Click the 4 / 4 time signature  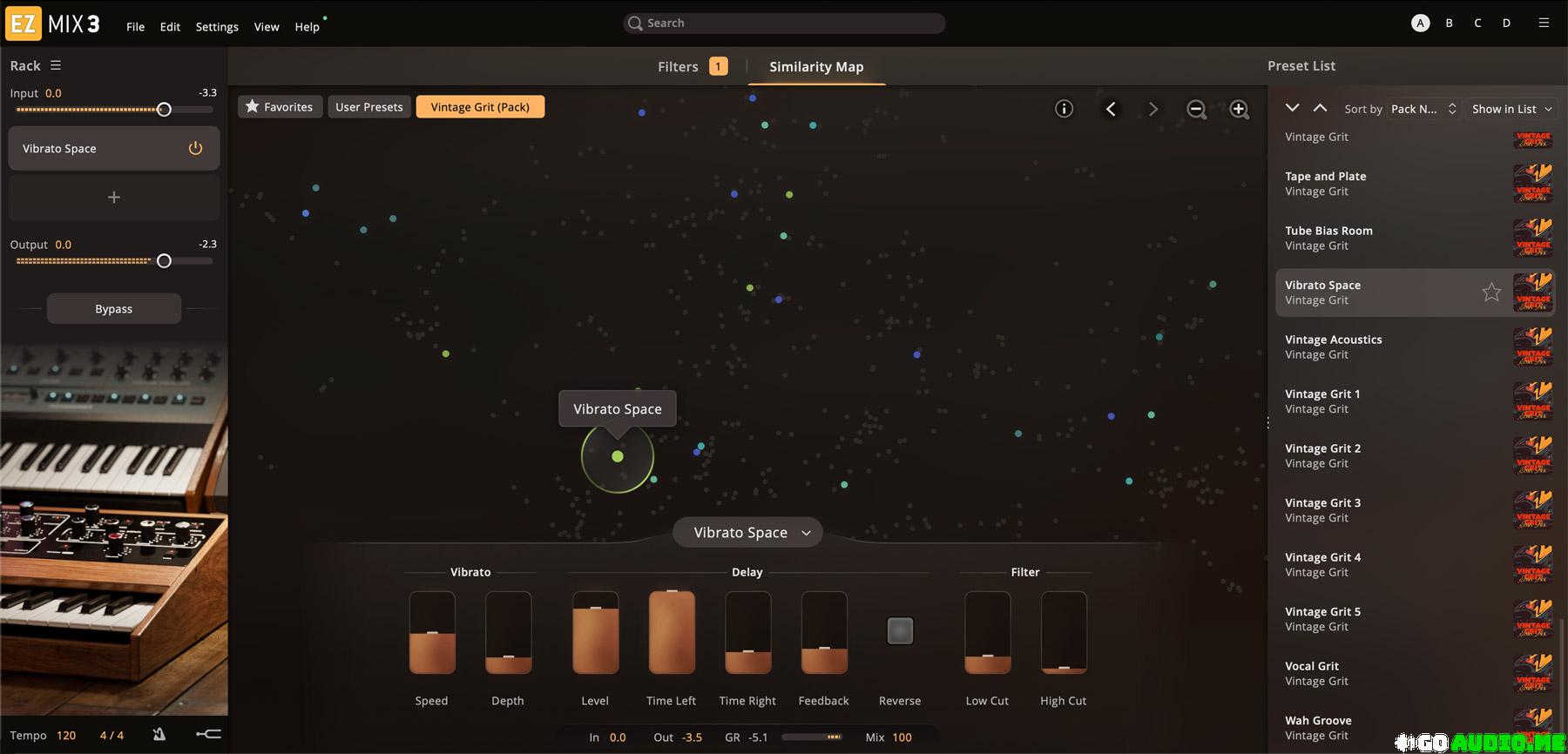click(112, 735)
